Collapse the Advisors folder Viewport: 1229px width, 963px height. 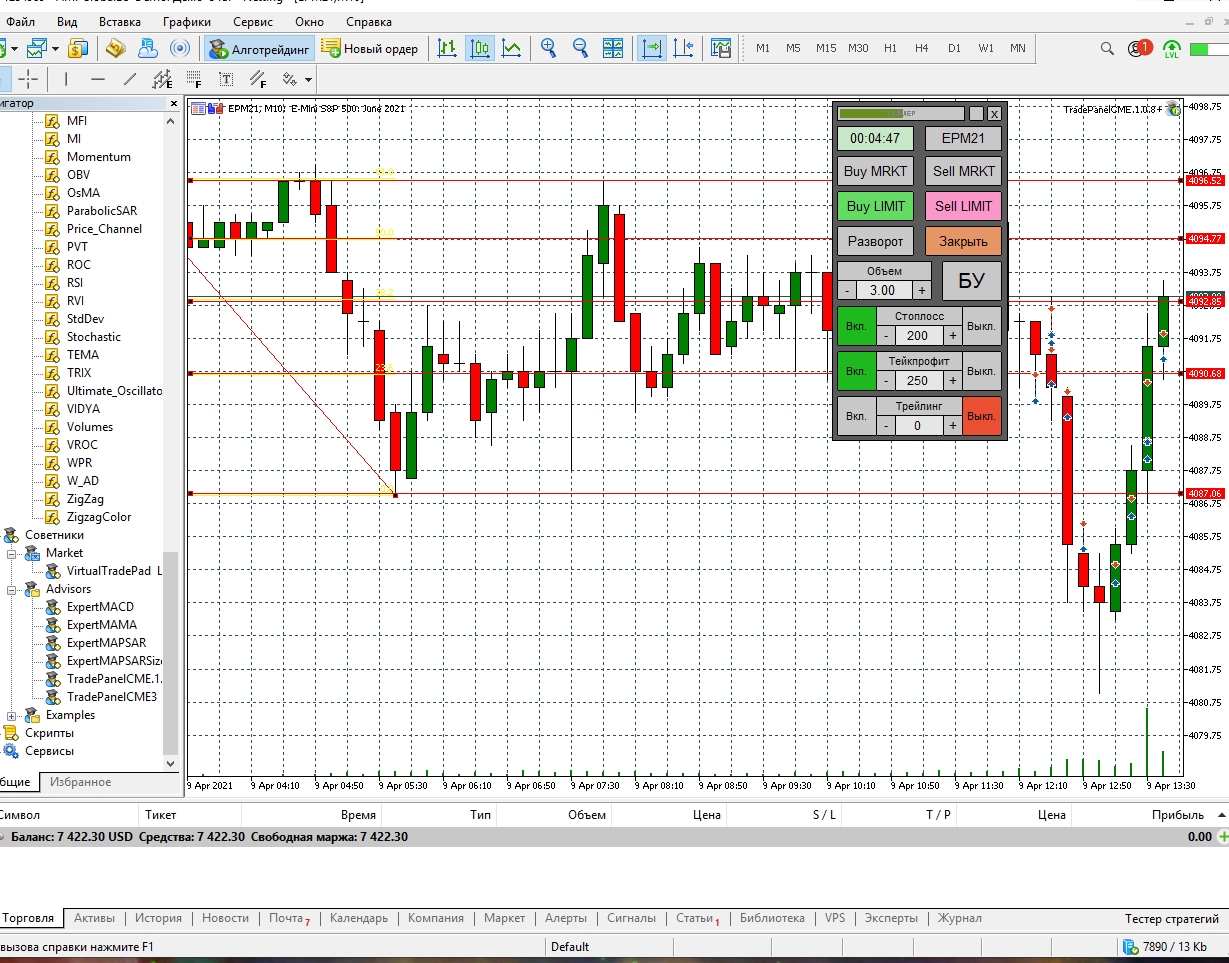pyautogui.click(x=12, y=589)
